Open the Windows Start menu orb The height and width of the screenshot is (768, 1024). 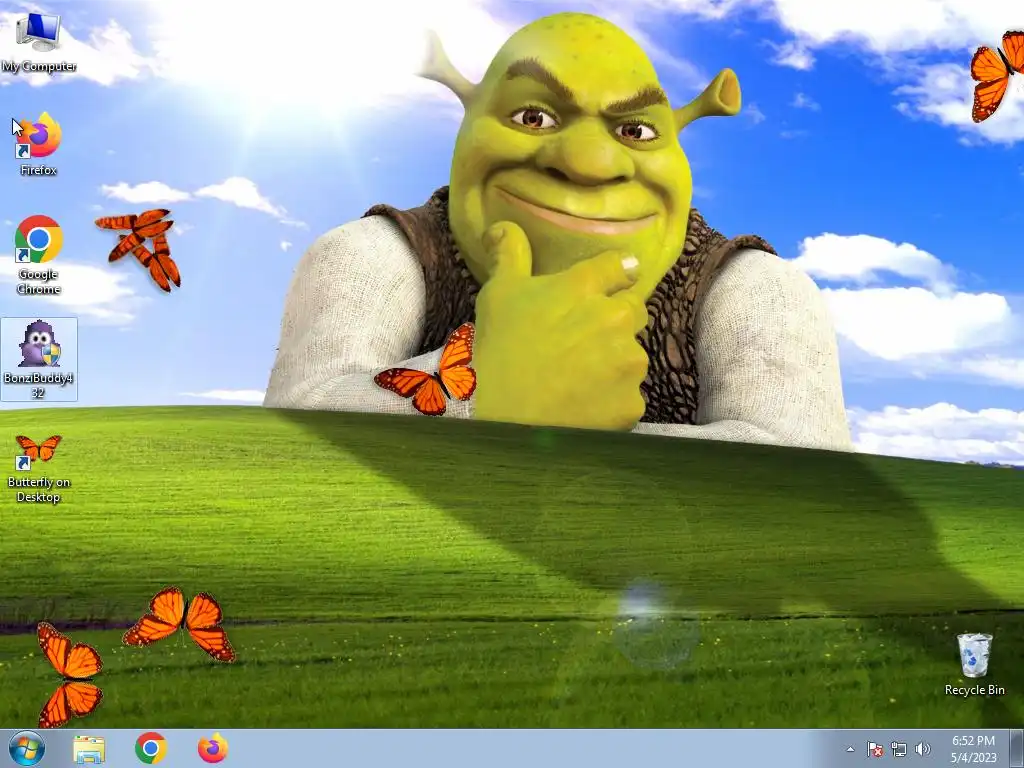27,748
